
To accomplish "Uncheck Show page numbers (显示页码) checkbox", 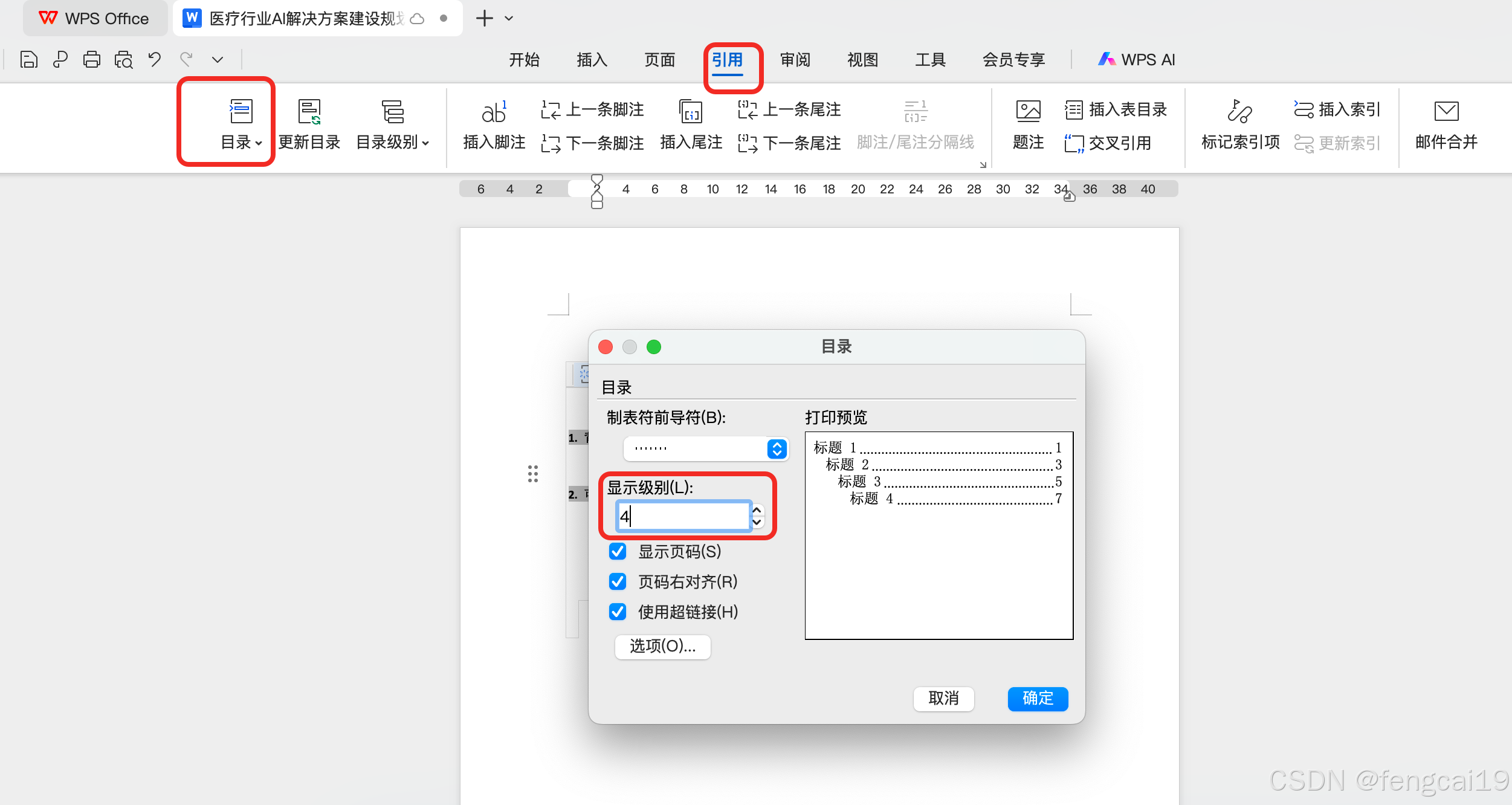I will coord(618,551).
